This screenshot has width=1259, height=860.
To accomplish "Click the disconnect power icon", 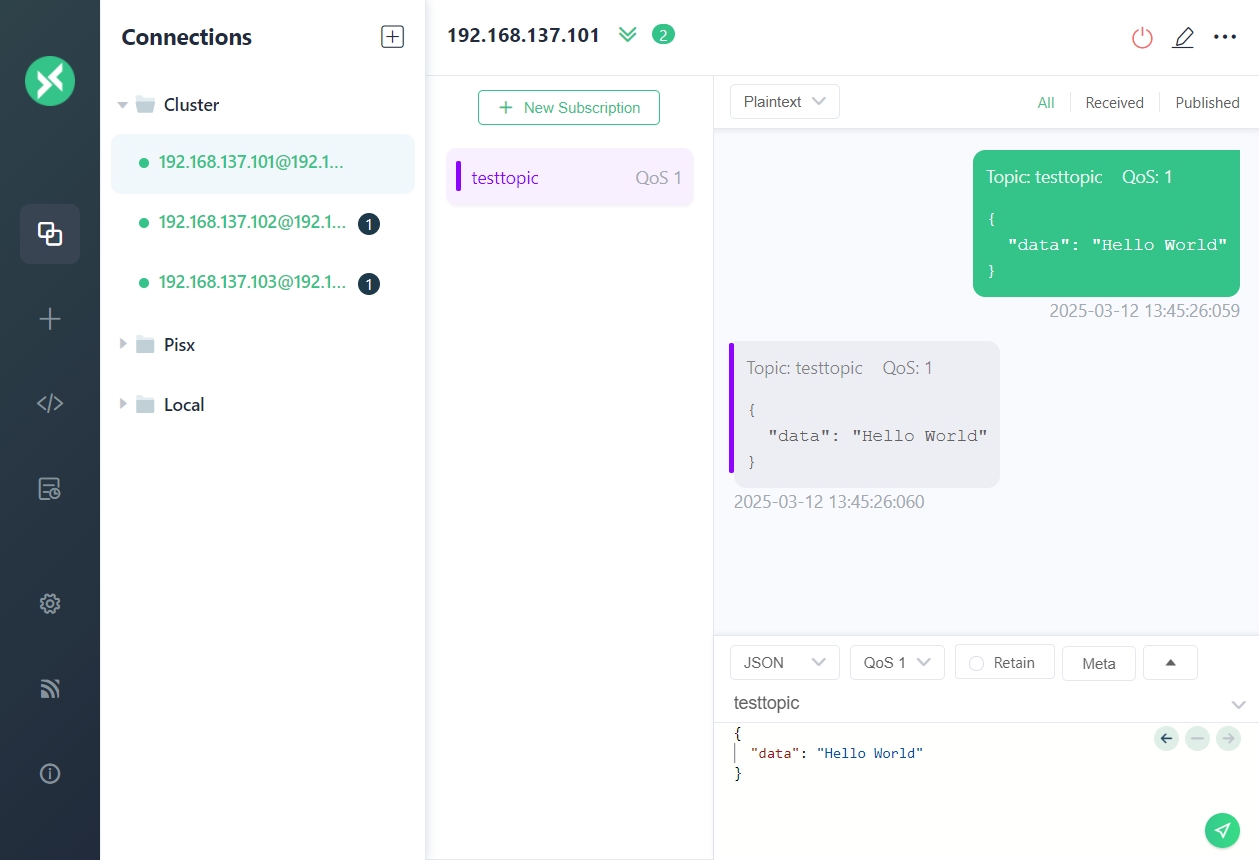I will click(x=1142, y=38).
